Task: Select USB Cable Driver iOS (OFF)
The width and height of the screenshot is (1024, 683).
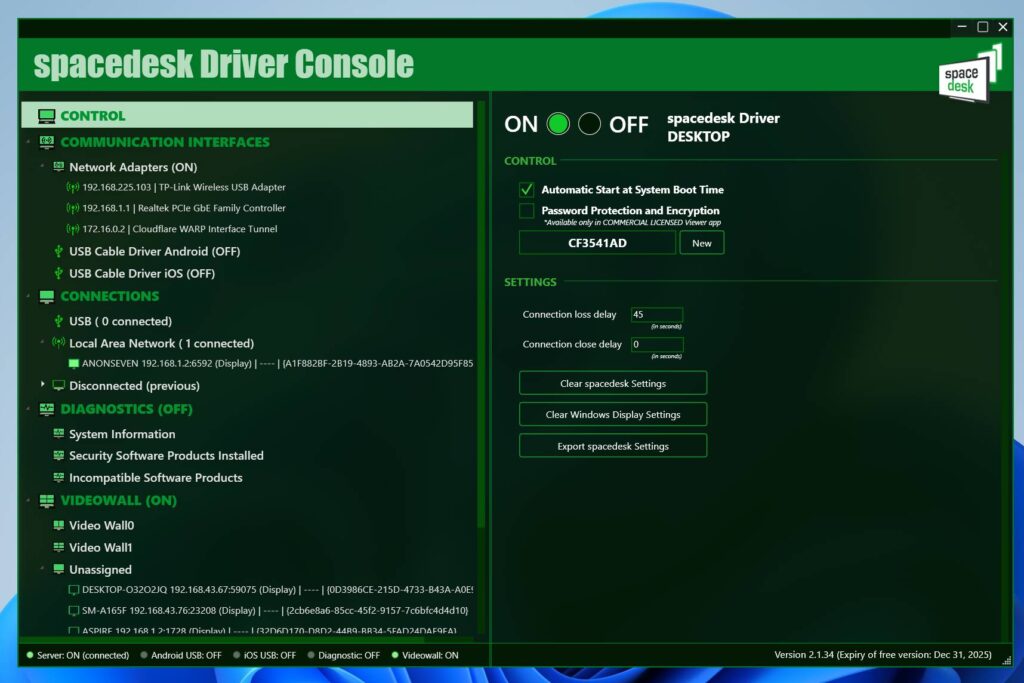Action: (142, 274)
